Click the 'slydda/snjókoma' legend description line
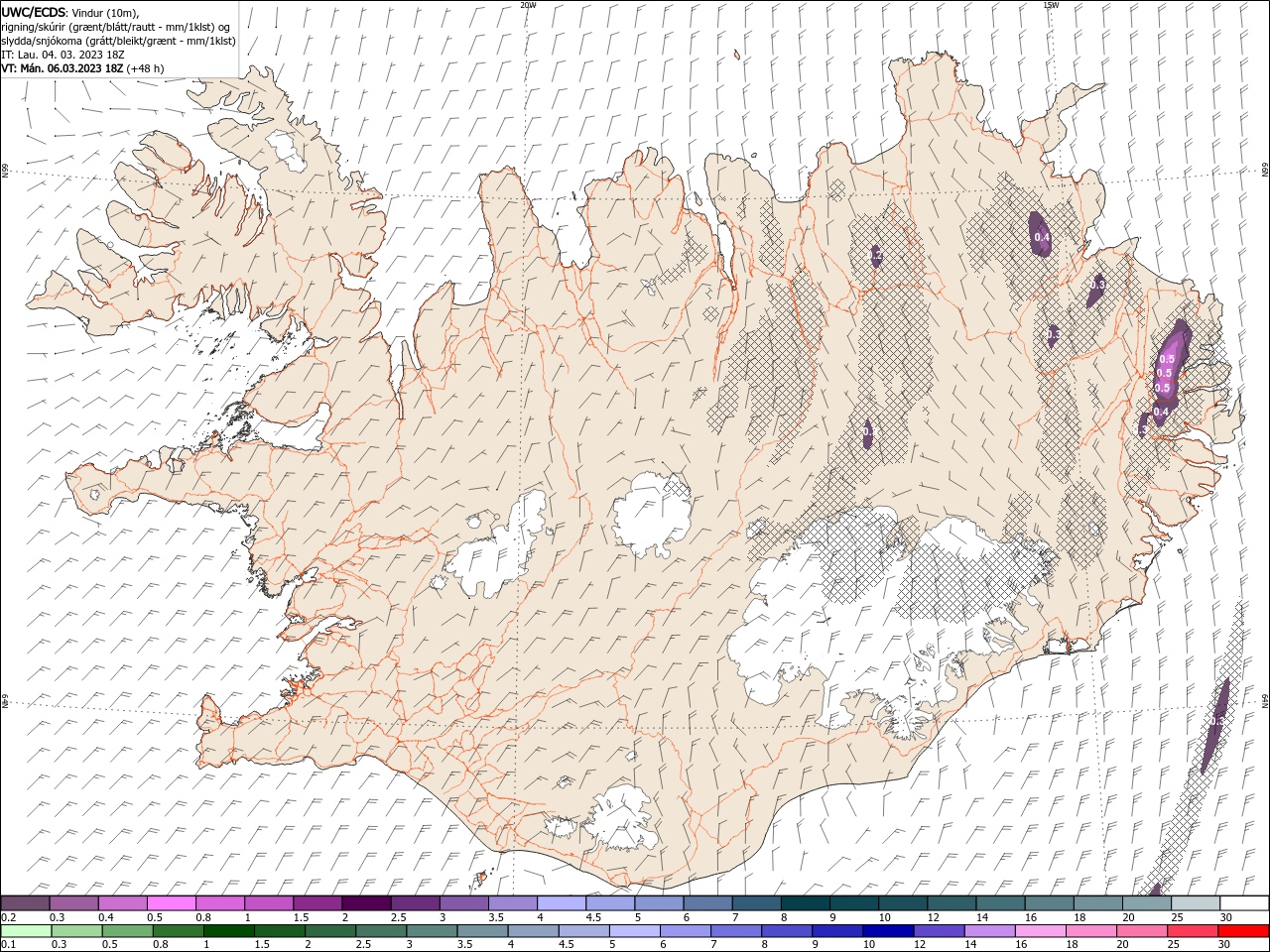The image size is (1270, 952). pos(118,41)
